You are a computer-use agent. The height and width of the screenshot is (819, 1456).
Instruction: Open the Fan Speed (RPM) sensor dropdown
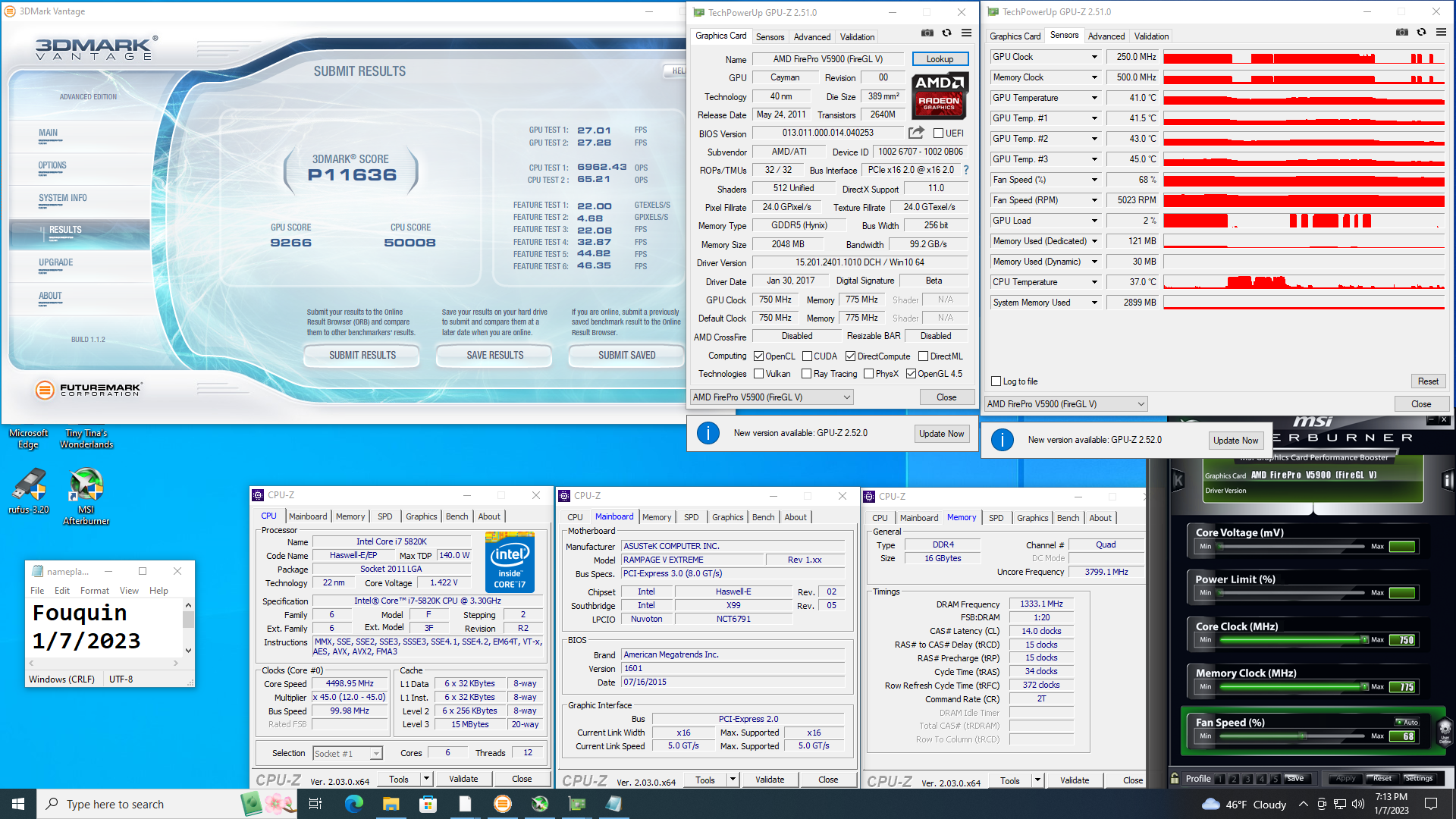[1094, 200]
